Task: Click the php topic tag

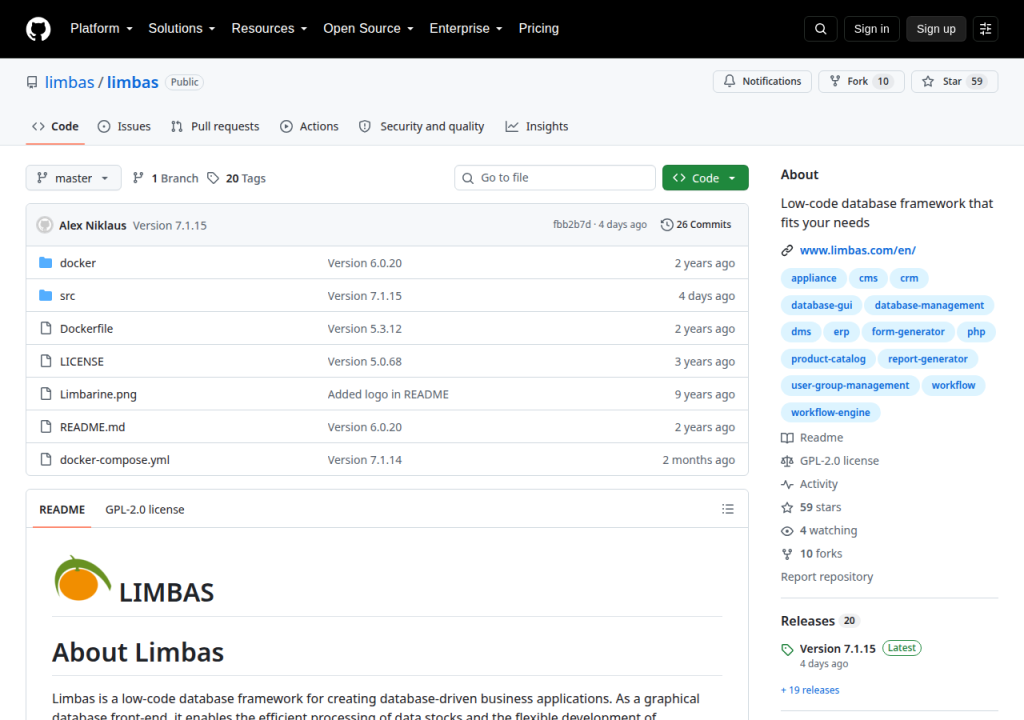Action: point(976,332)
